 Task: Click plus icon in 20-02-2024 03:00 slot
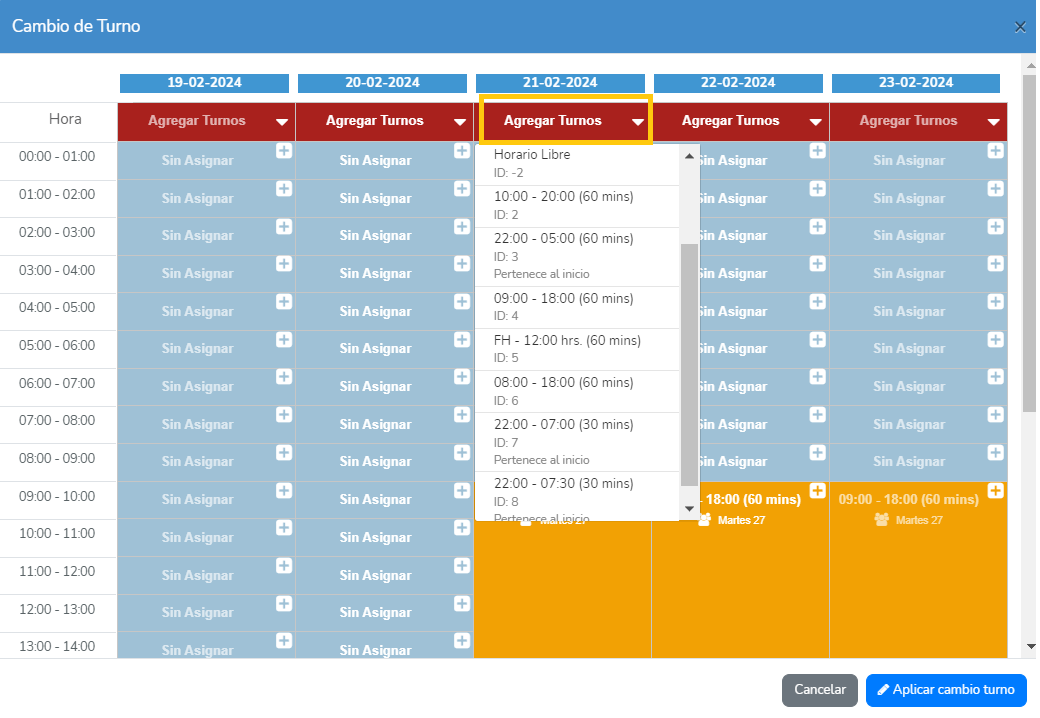pos(462,264)
